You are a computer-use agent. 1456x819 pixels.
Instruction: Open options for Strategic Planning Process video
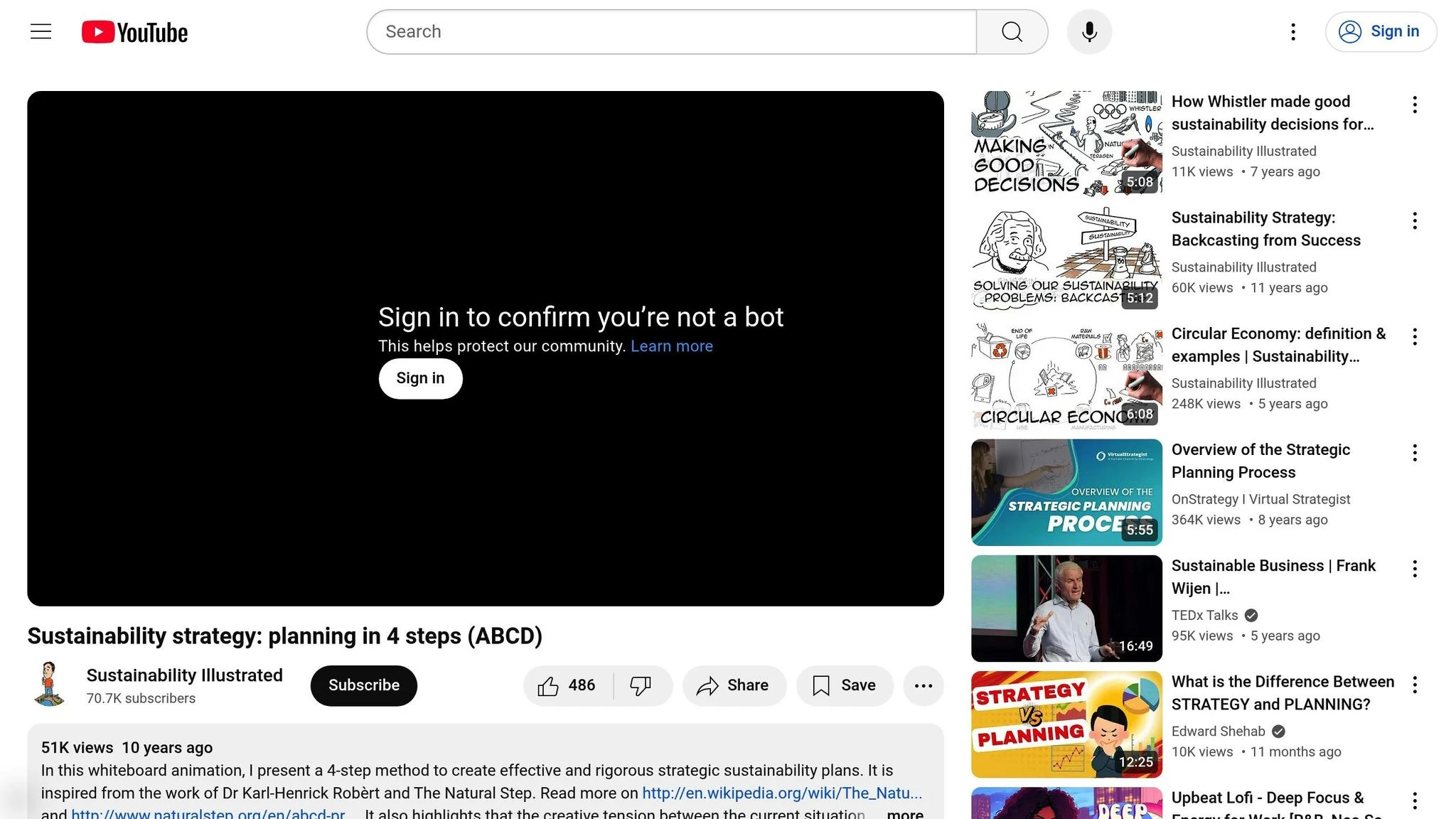point(1415,452)
